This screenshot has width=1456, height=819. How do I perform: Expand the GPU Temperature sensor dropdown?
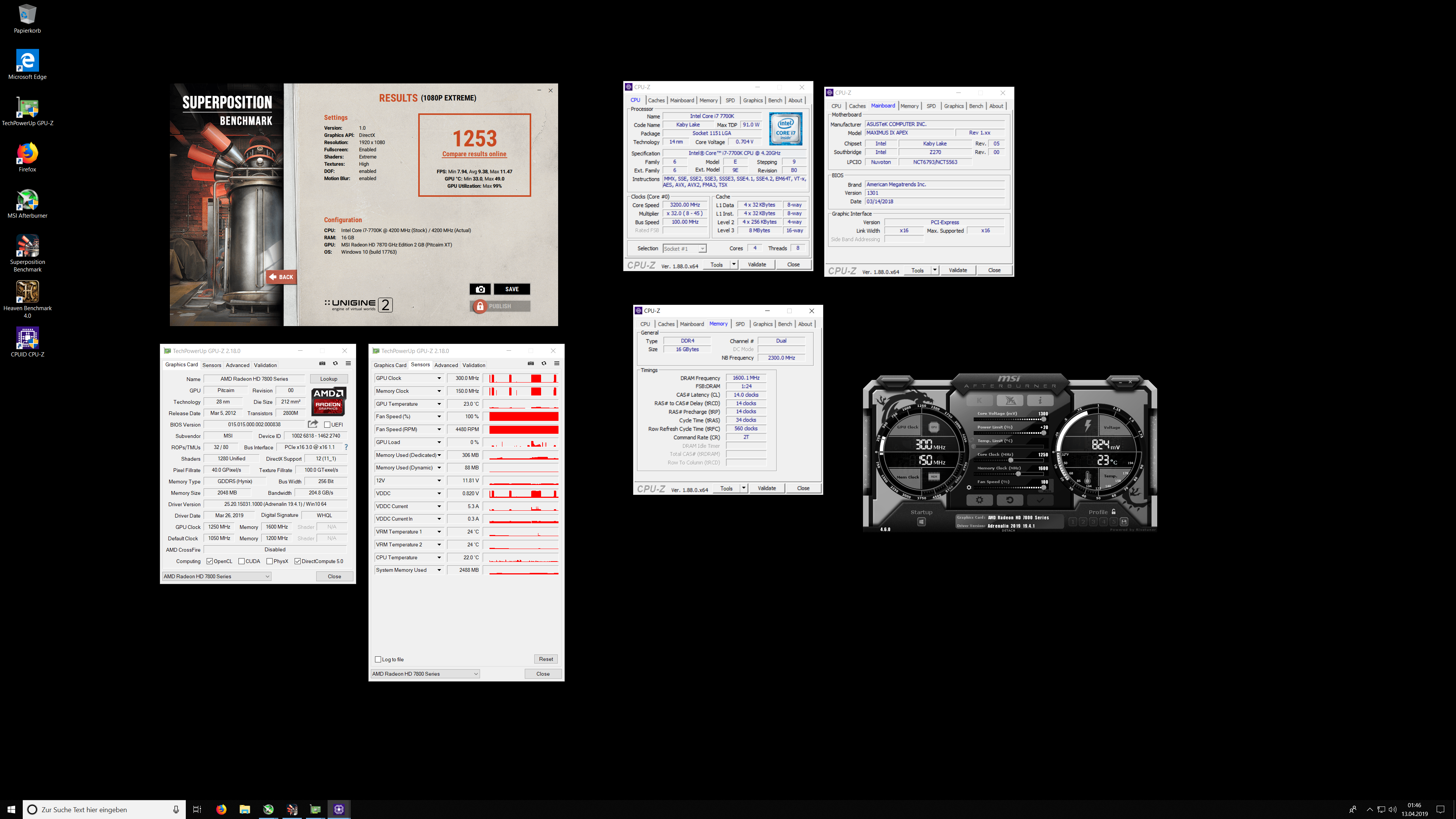click(439, 403)
